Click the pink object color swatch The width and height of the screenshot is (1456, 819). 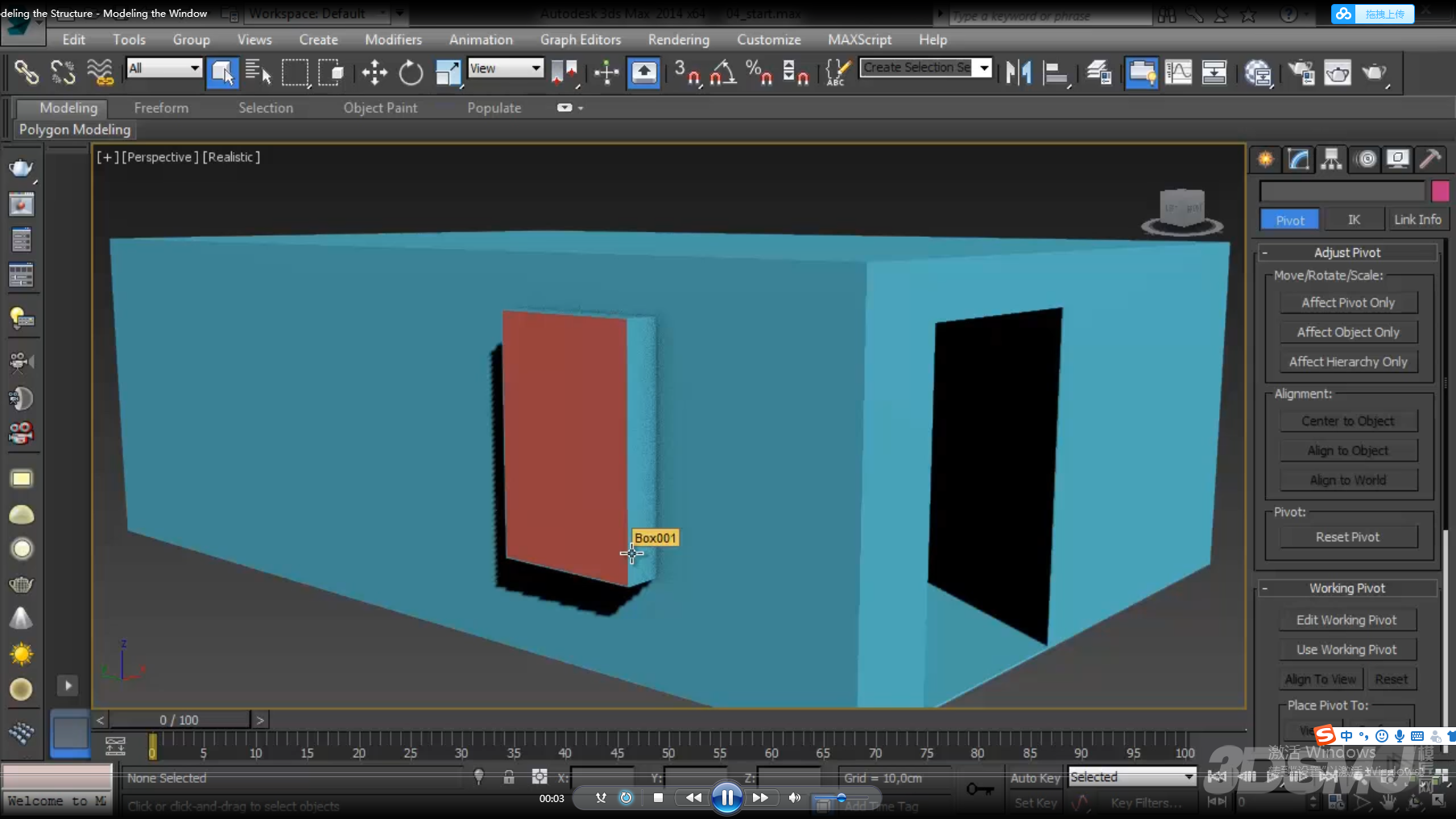1440,191
